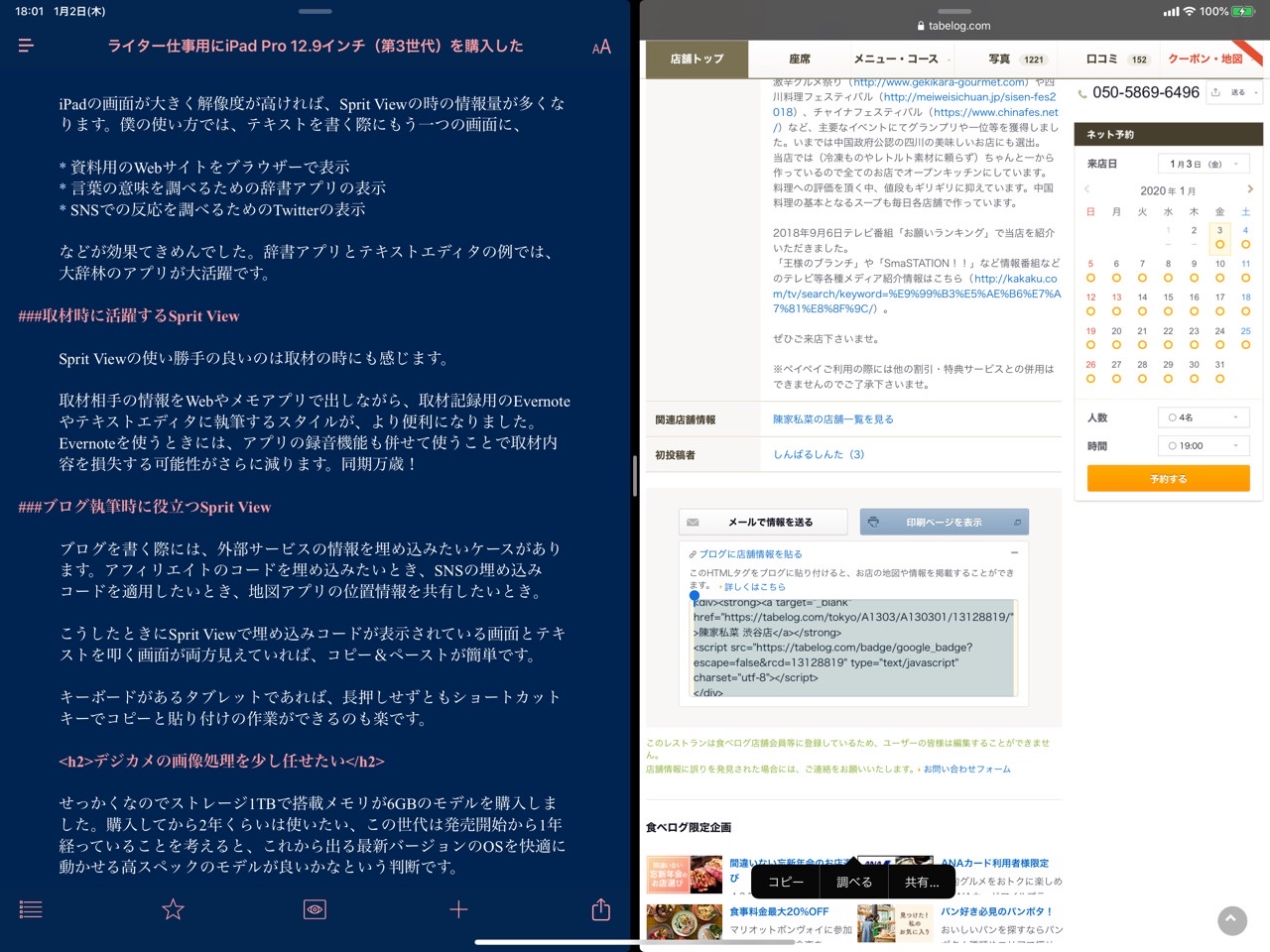Screen dimensions: 1270x952
Task: Open the 口コミ 152 tab
Action: pyautogui.click(x=1116, y=59)
